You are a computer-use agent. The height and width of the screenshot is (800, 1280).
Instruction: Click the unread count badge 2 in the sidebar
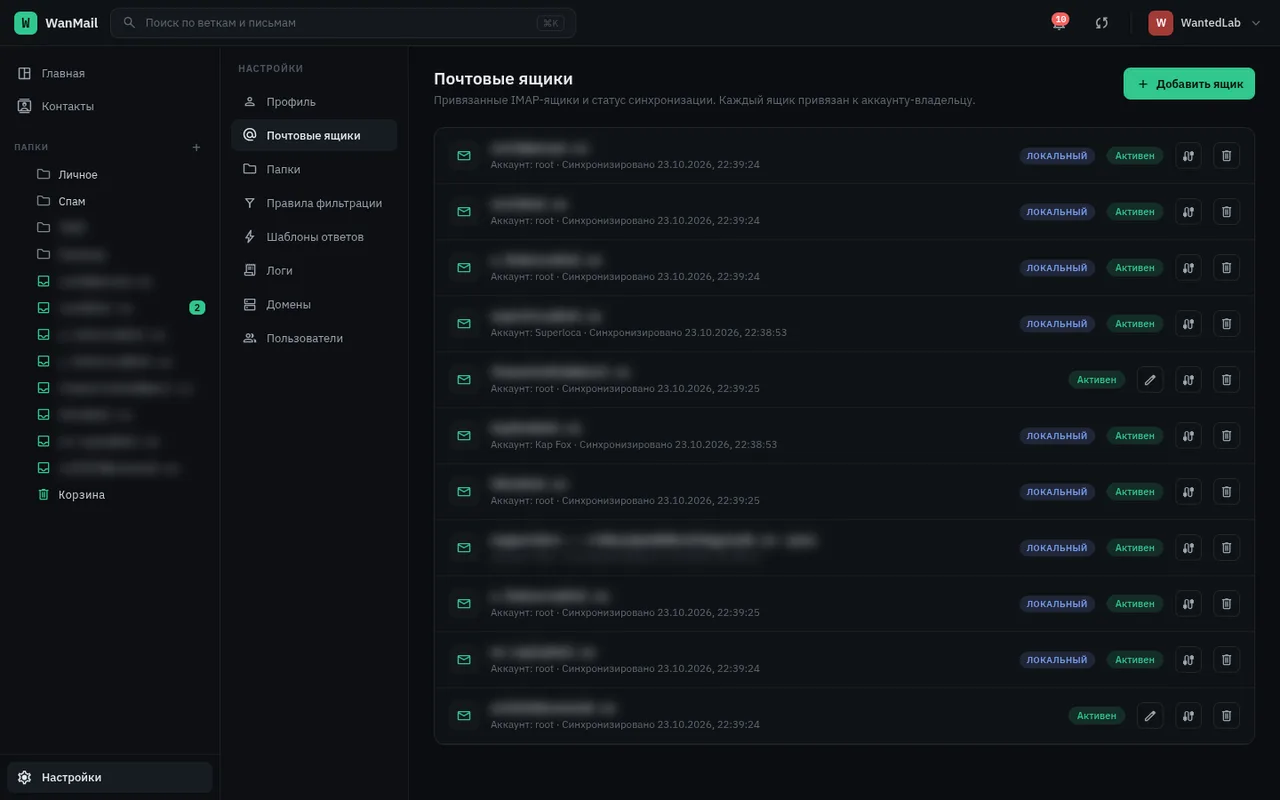(197, 308)
